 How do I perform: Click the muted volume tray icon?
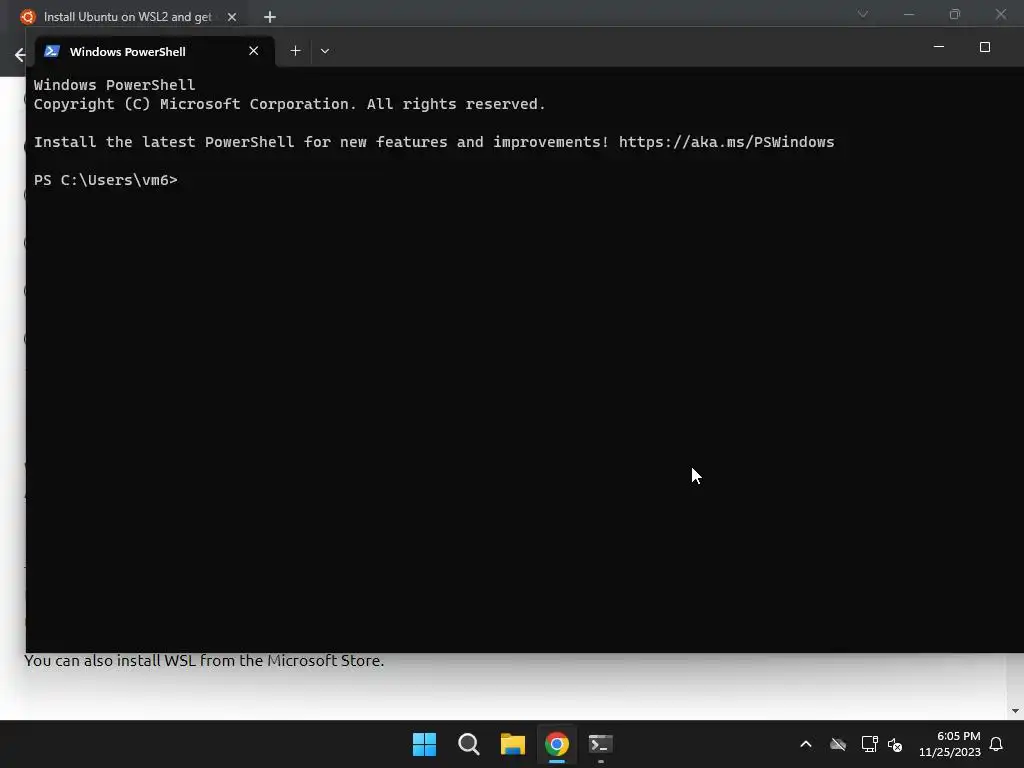[895, 744]
